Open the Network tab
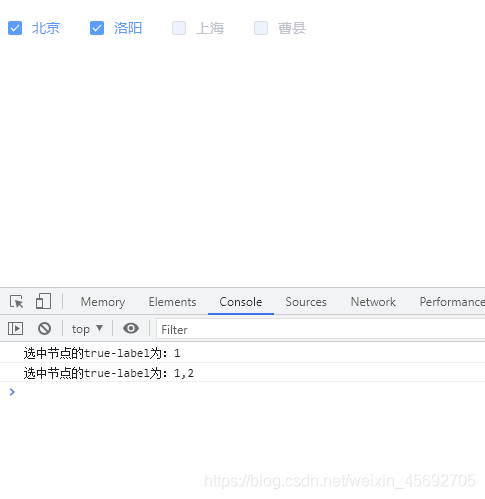Image resolution: width=485 pixels, height=499 pixels. pos(373,302)
